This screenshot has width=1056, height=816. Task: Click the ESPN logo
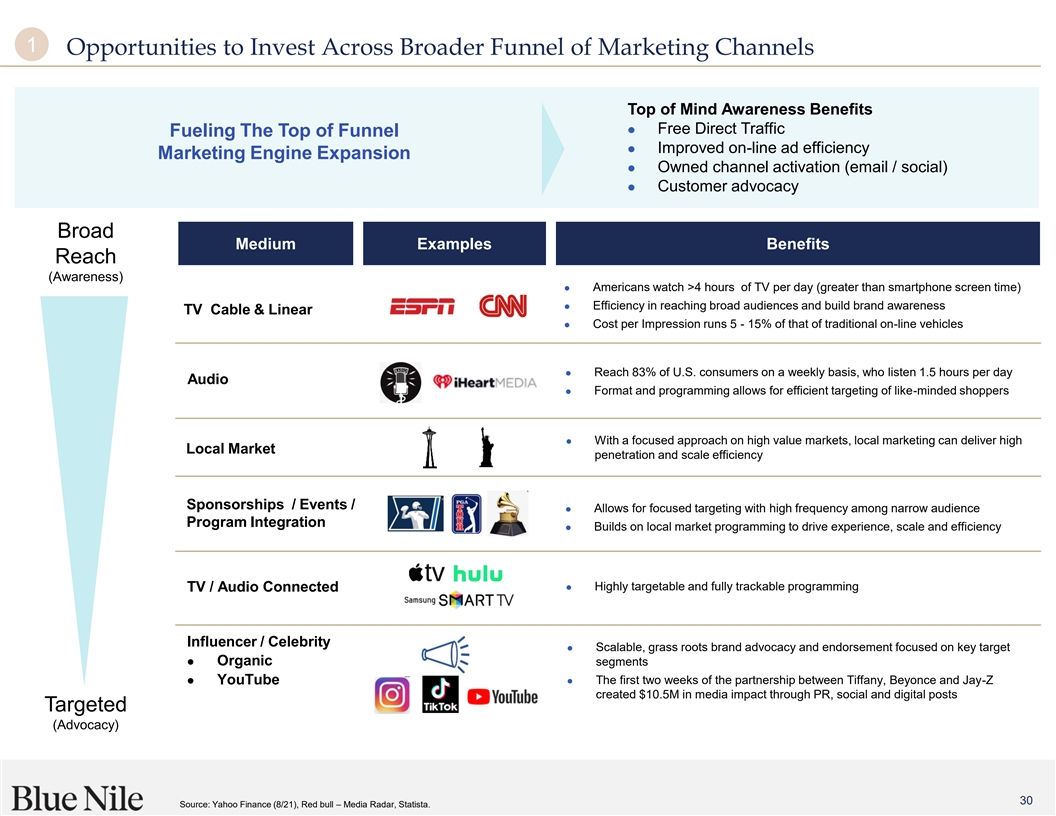point(422,306)
